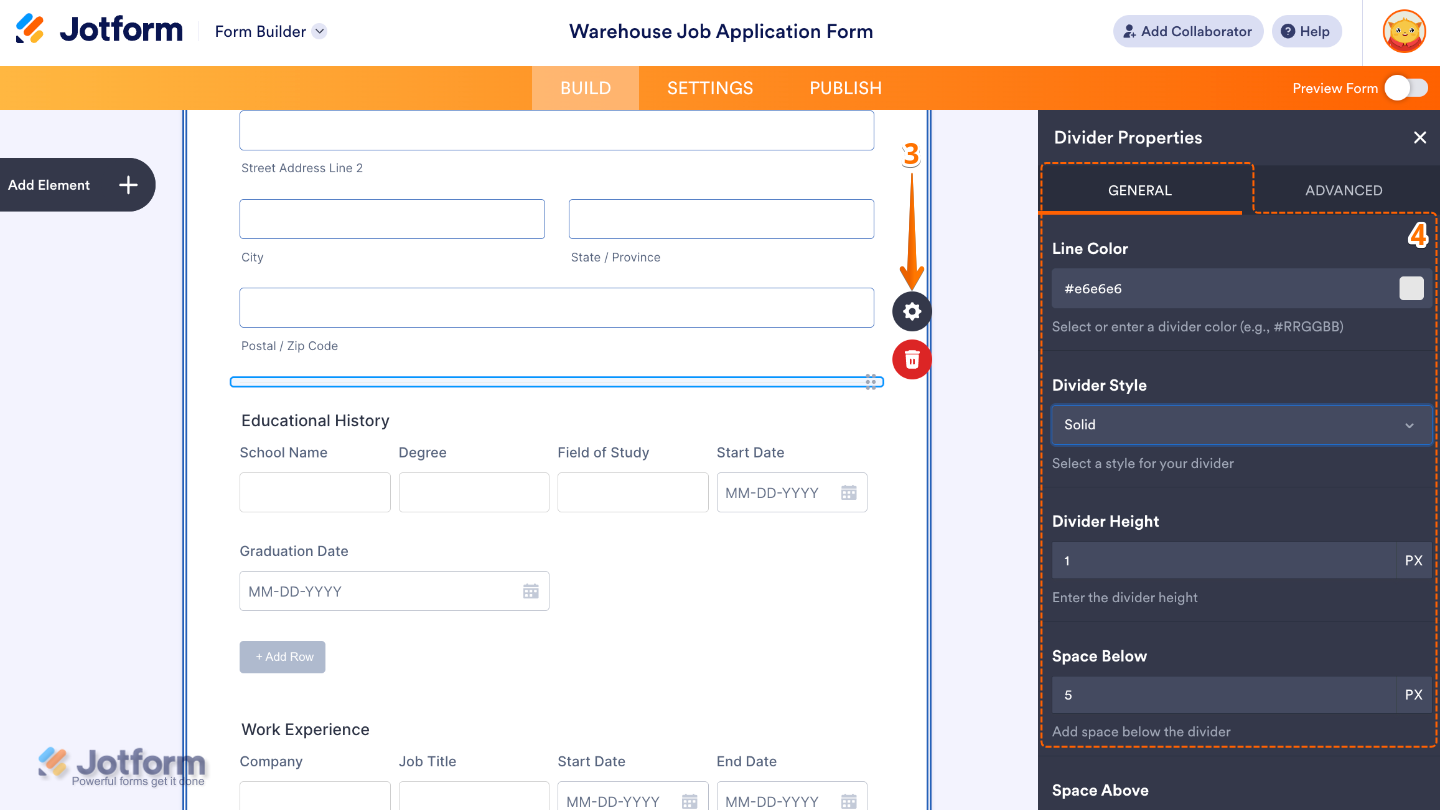Open the user avatar menu
1440x810 pixels.
[1404, 31]
